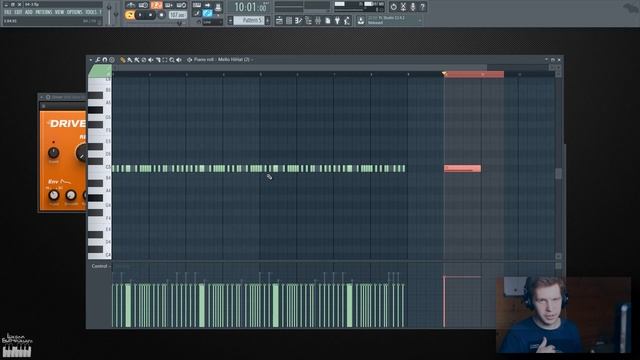Open the EDIT menu
This screenshot has width=640, height=360.
tap(18, 12)
